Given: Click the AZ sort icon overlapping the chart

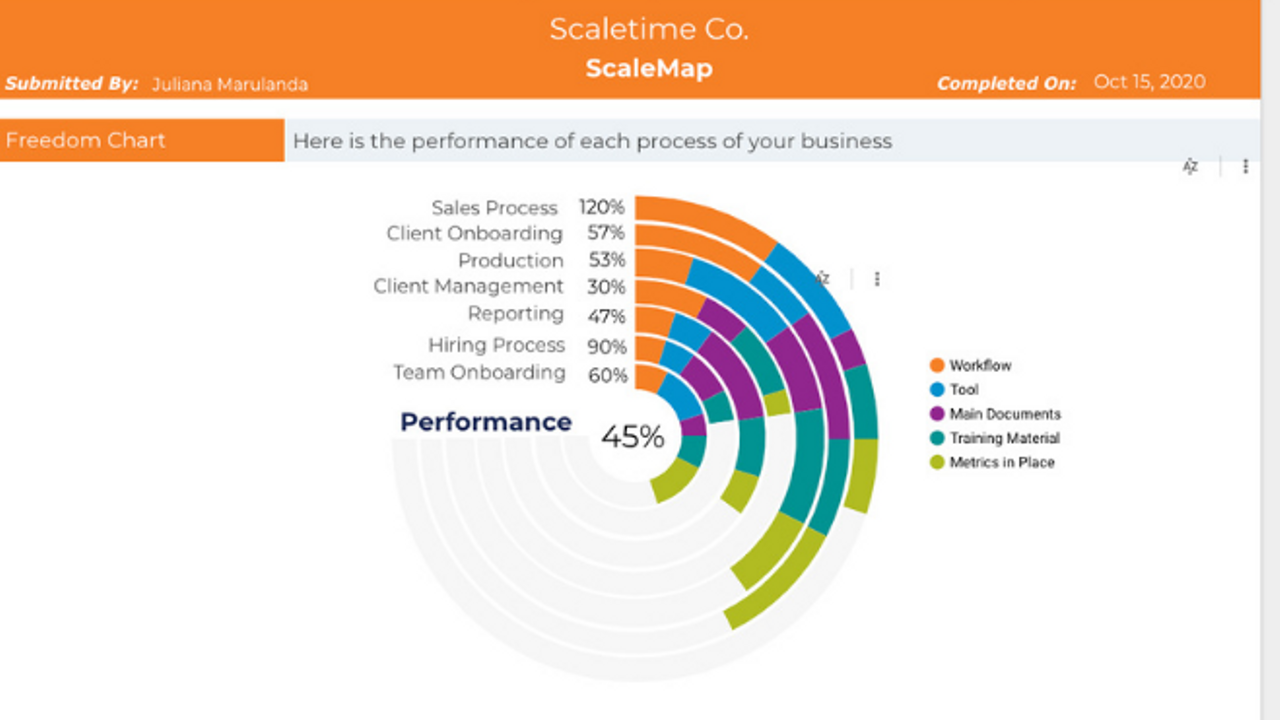Looking at the screenshot, I should point(823,279).
